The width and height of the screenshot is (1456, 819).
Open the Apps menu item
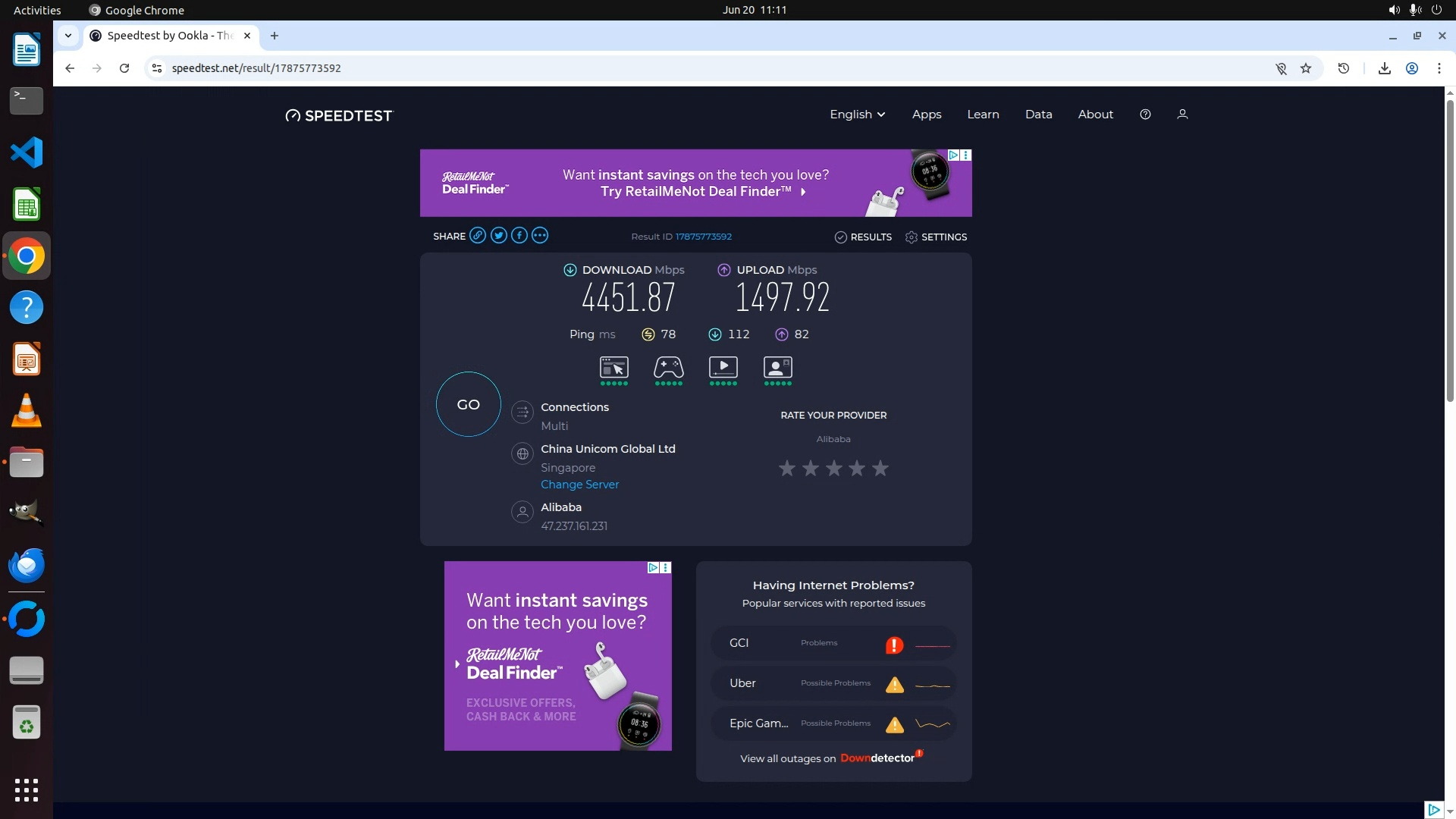coord(926,115)
